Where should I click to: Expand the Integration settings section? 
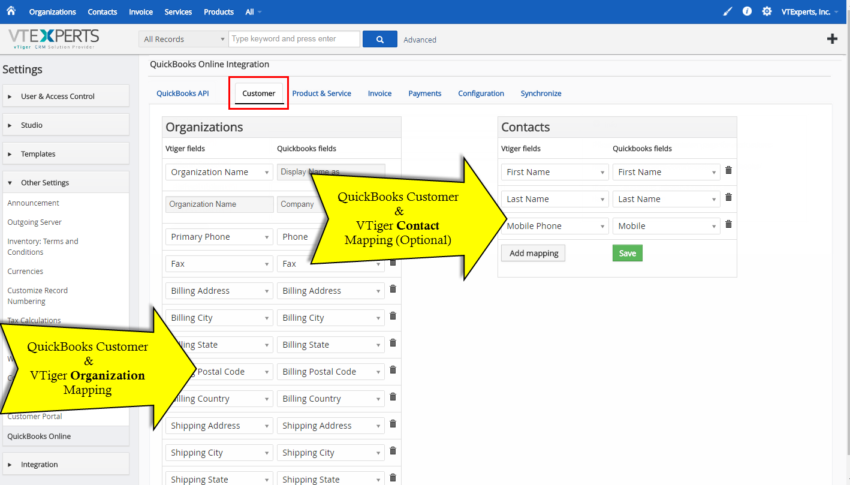tap(66, 464)
